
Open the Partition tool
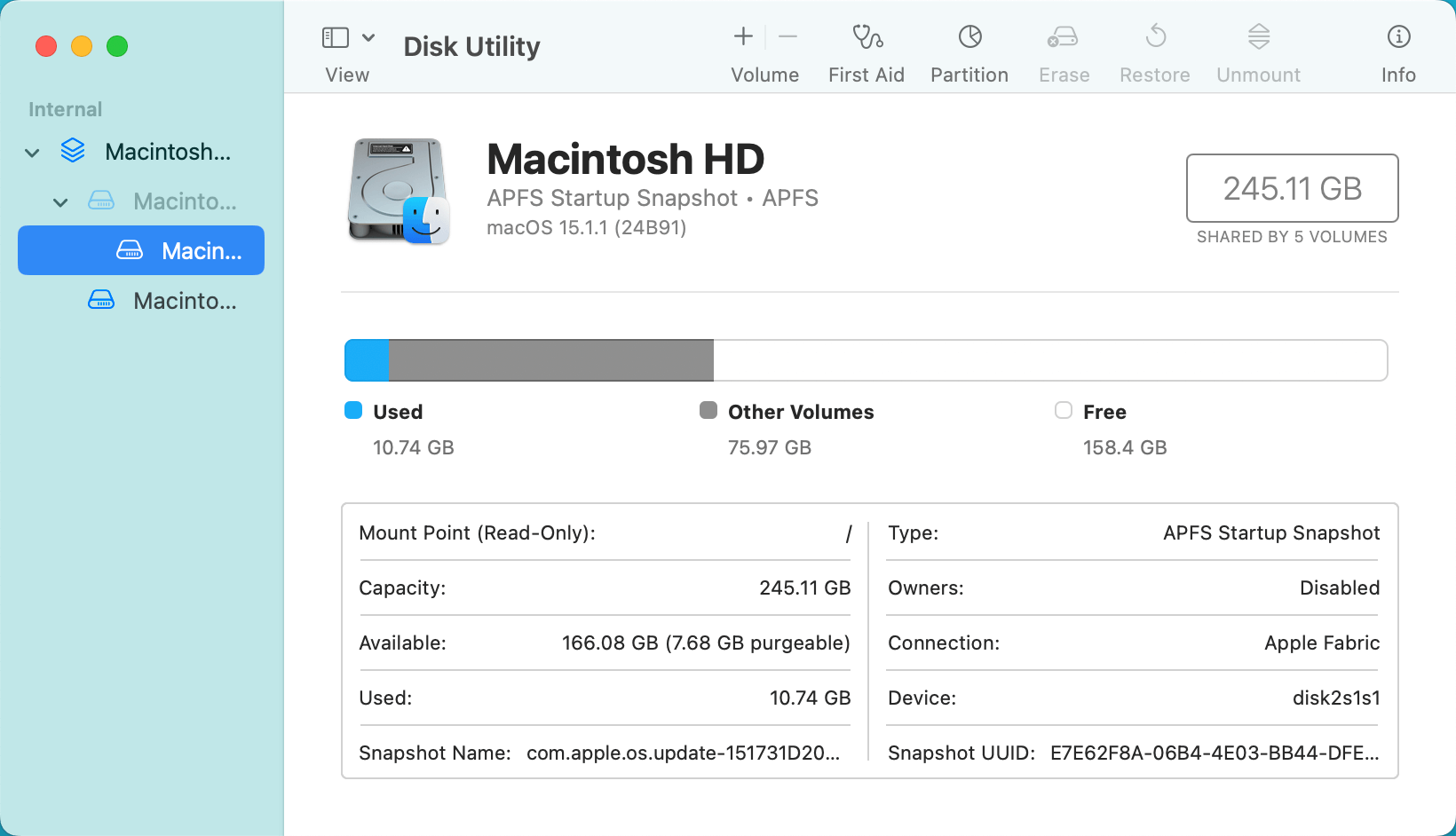click(969, 49)
